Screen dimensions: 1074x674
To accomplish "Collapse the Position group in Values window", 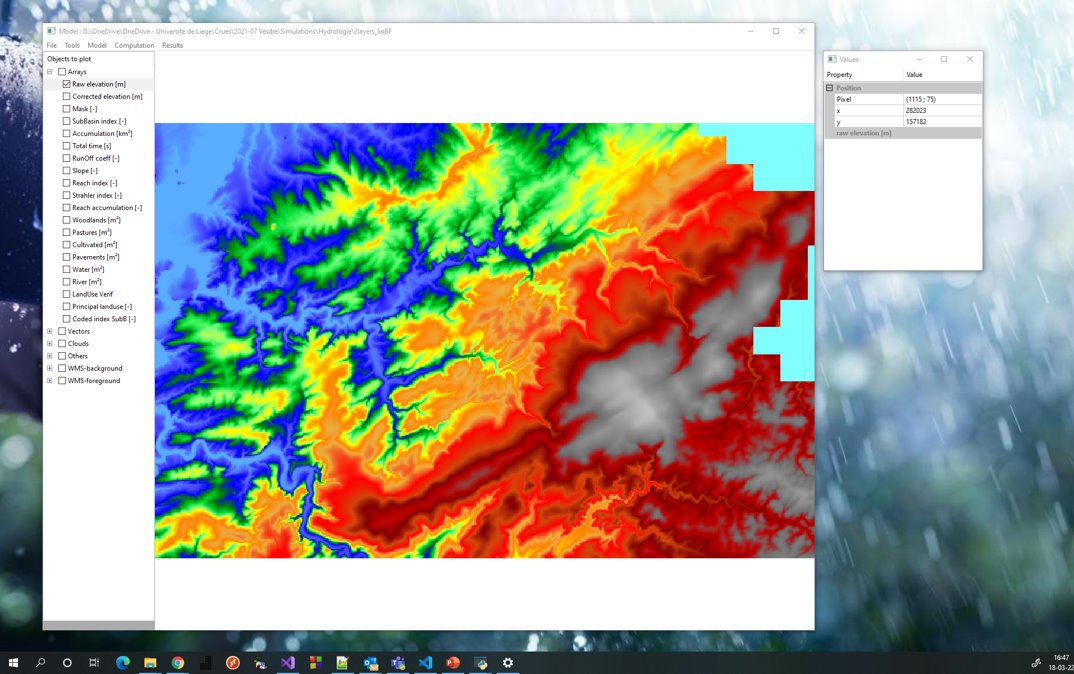I will (x=829, y=88).
